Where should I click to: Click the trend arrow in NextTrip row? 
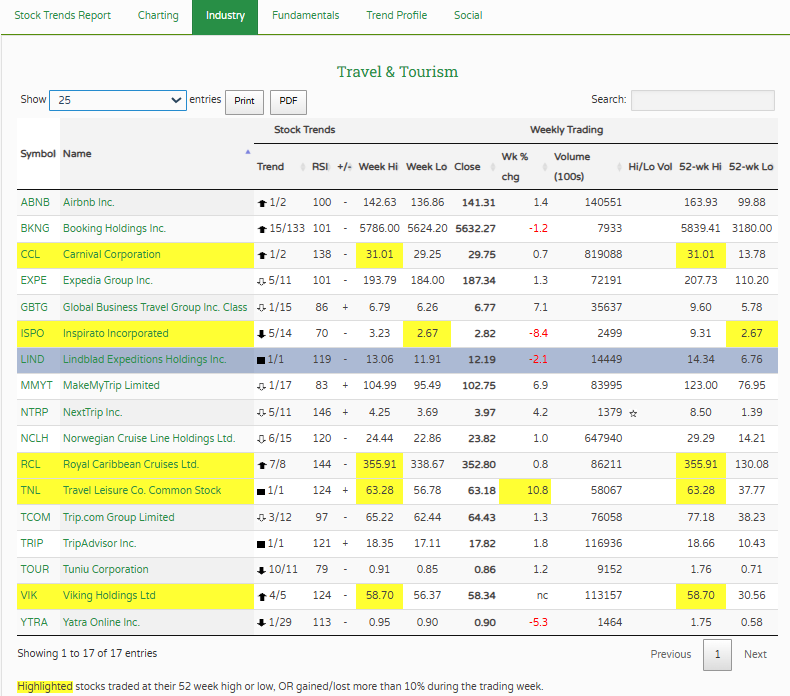pyautogui.click(x=261, y=413)
